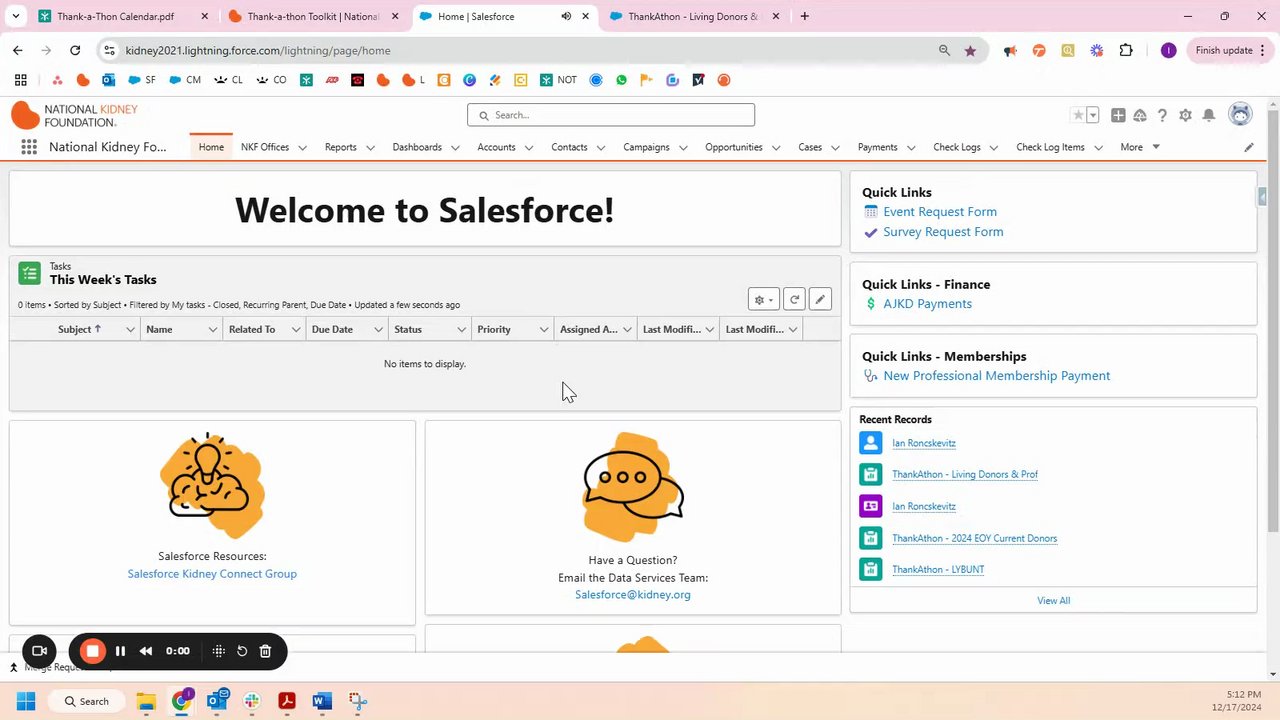The image size is (1280, 720).
Task: Open ThankAthon - 2024 EOY Current Donors record
Action: click(x=974, y=538)
